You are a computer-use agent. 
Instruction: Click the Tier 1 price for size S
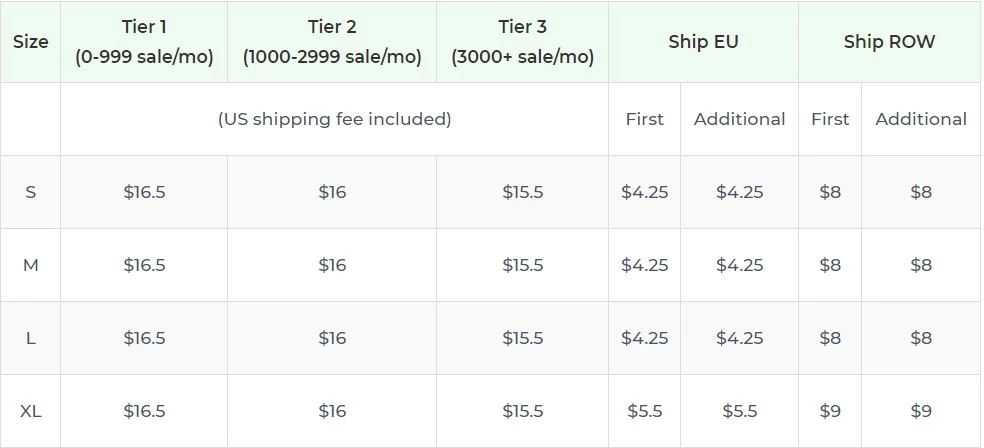click(x=144, y=192)
